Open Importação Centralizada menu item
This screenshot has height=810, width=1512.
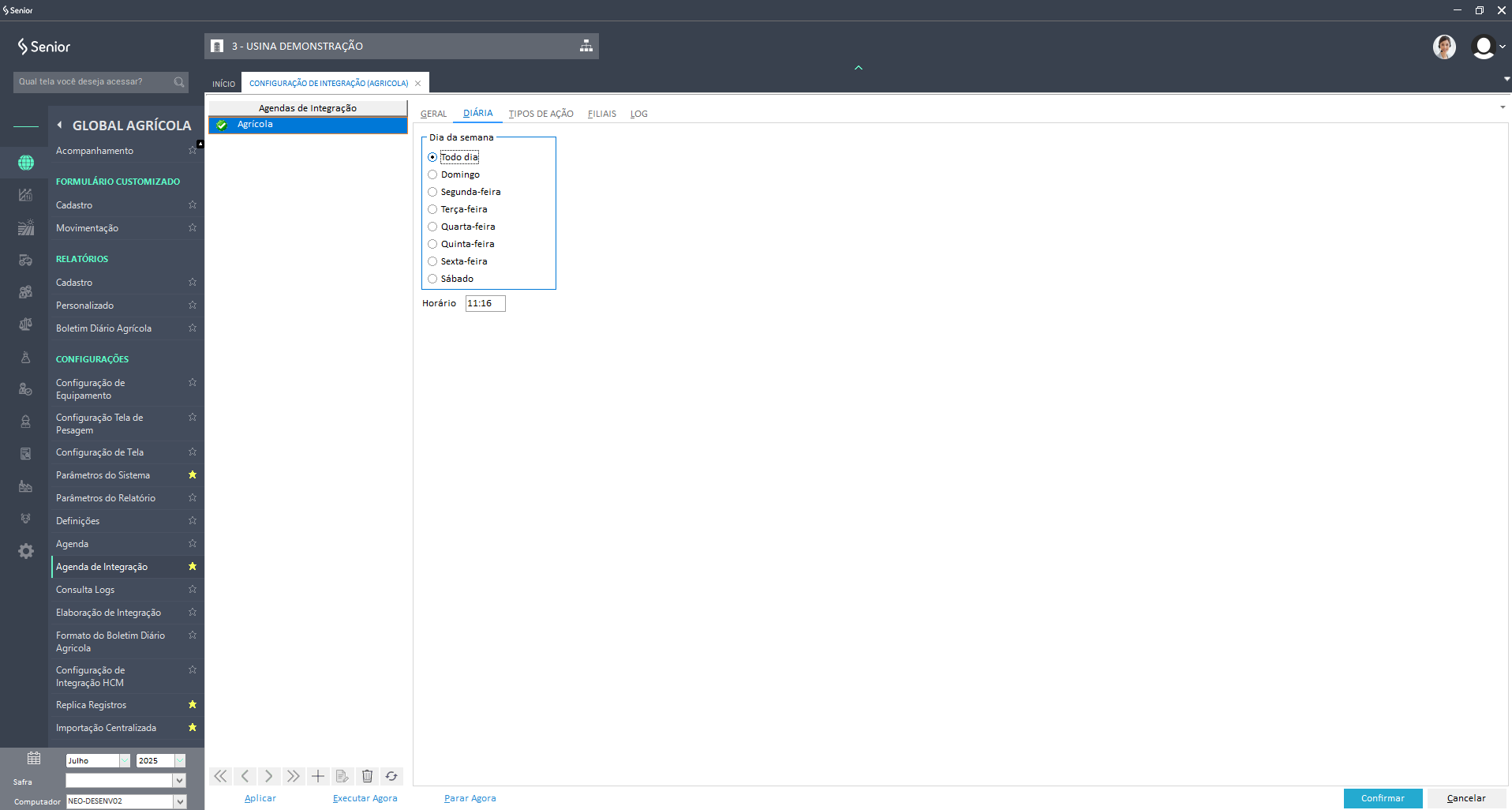[x=106, y=728]
